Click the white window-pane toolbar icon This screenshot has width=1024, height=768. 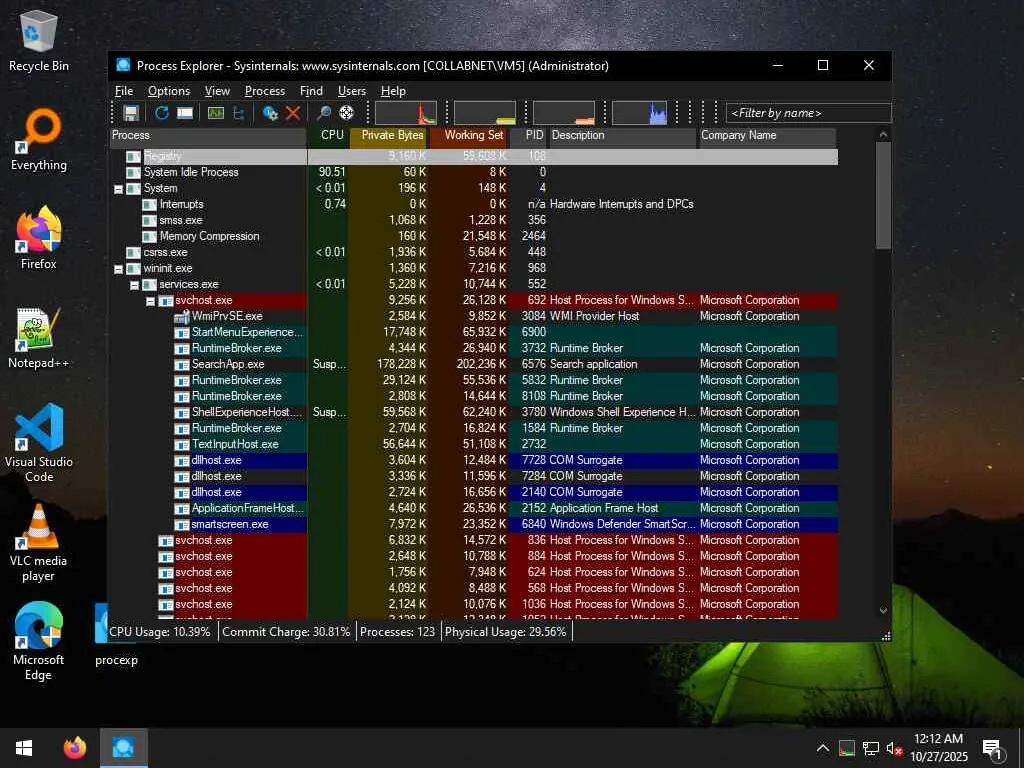185,113
